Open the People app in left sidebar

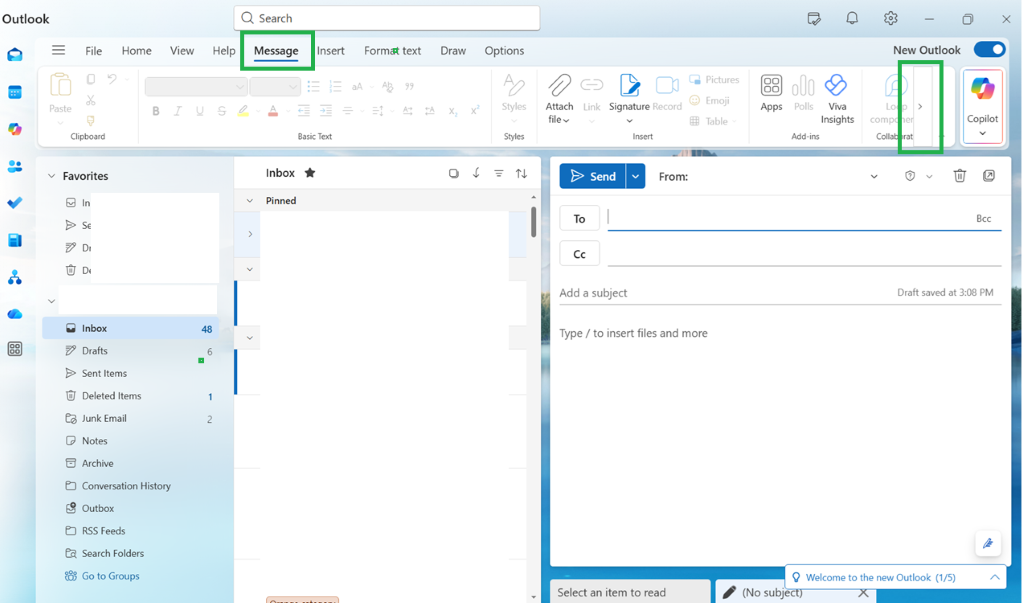pos(15,167)
